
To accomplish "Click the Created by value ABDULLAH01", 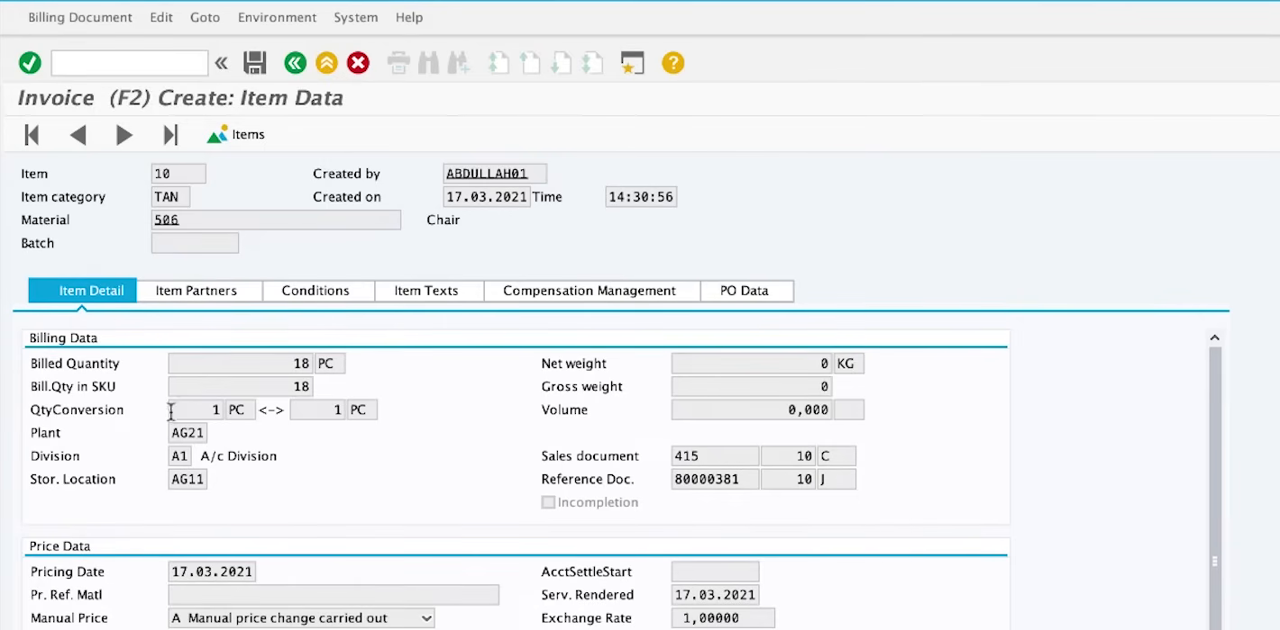I will (x=495, y=174).
